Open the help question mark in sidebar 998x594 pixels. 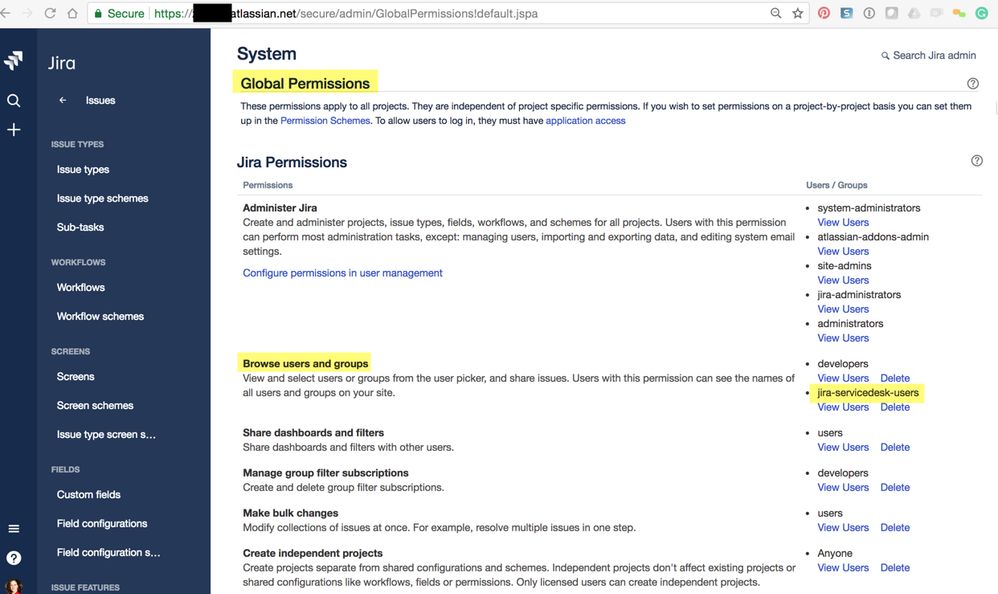(13, 558)
